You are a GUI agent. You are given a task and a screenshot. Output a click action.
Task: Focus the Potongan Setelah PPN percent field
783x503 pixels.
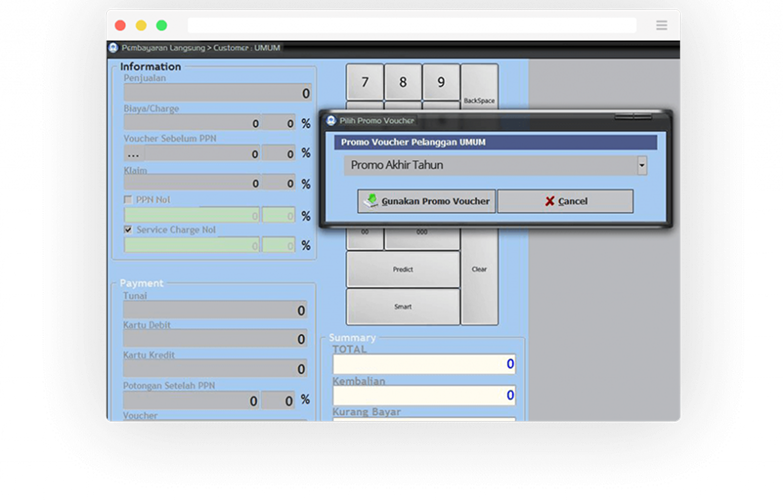(x=278, y=400)
